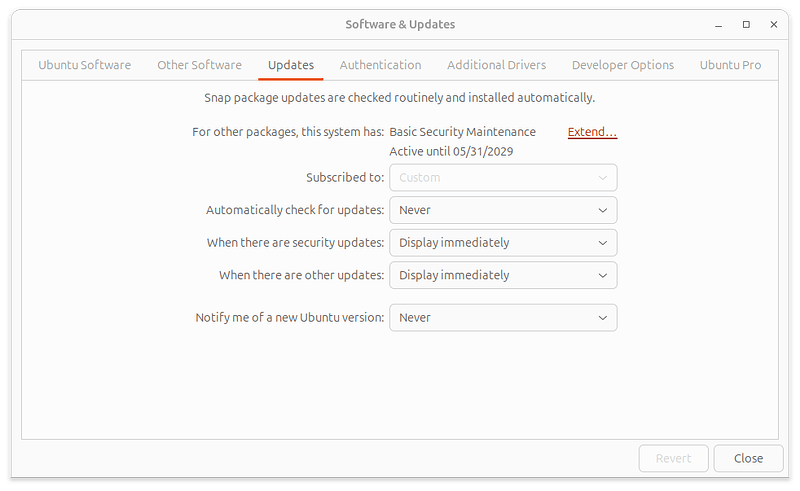
Task: Open the new Ubuntu version notification dropdown
Action: pyautogui.click(x=502, y=318)
